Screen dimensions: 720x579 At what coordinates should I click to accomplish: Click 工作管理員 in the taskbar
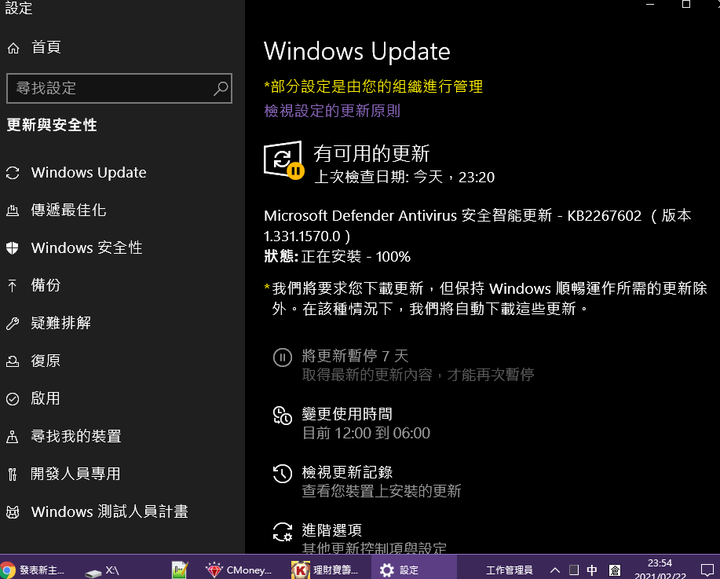click(x=509, y=570)
